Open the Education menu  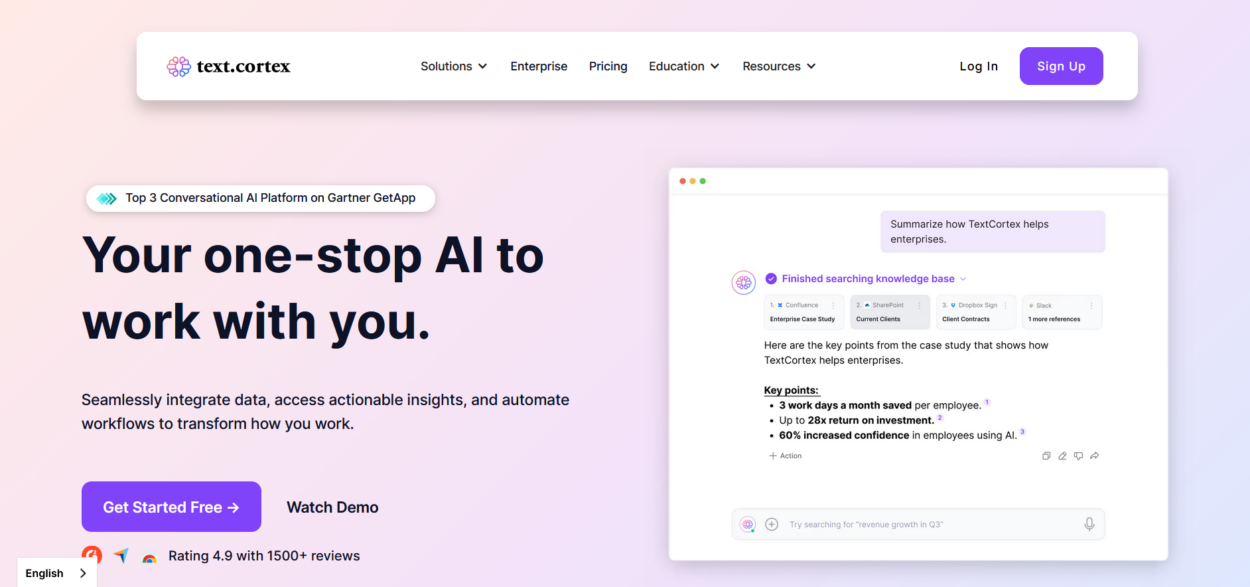coord(683,66)
